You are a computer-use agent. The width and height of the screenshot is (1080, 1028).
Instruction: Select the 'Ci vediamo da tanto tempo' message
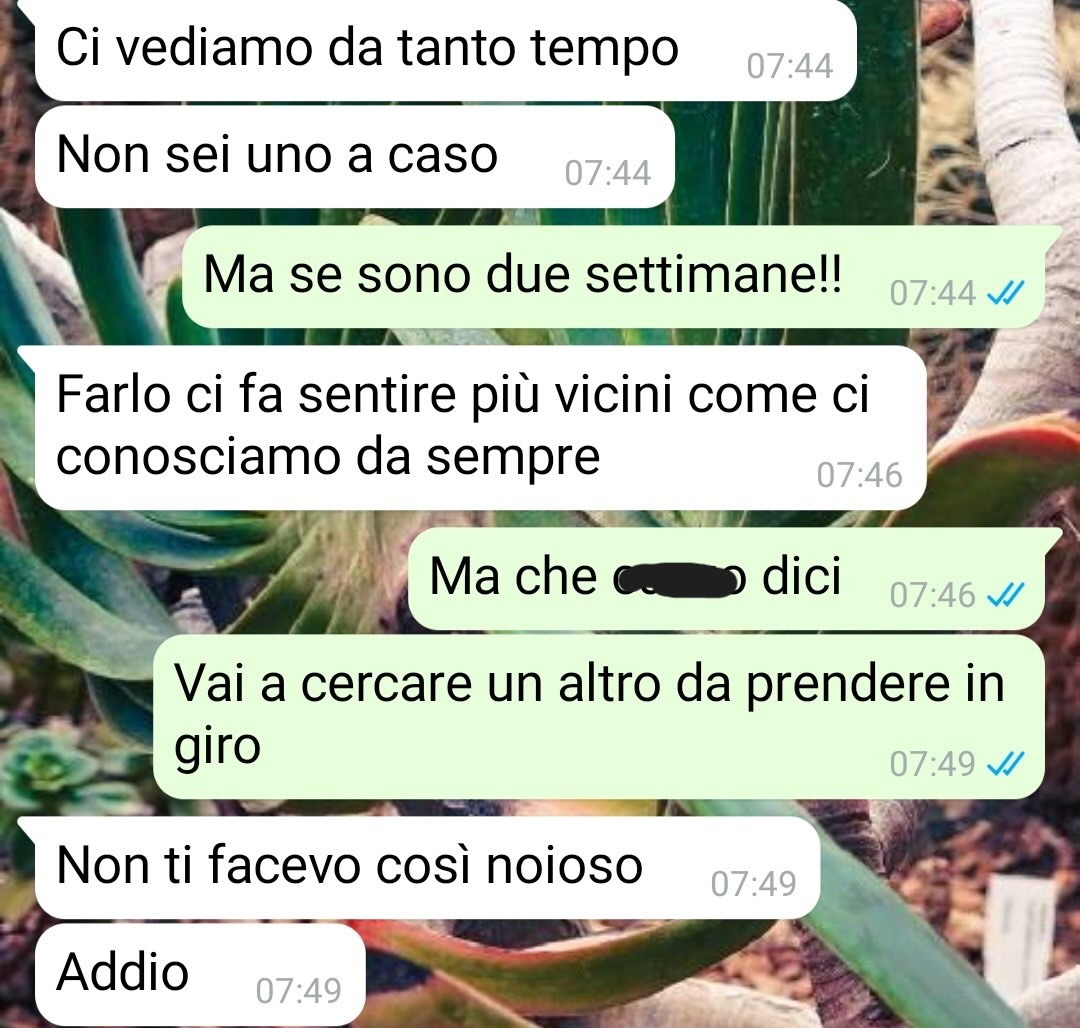tap(446, 50)
